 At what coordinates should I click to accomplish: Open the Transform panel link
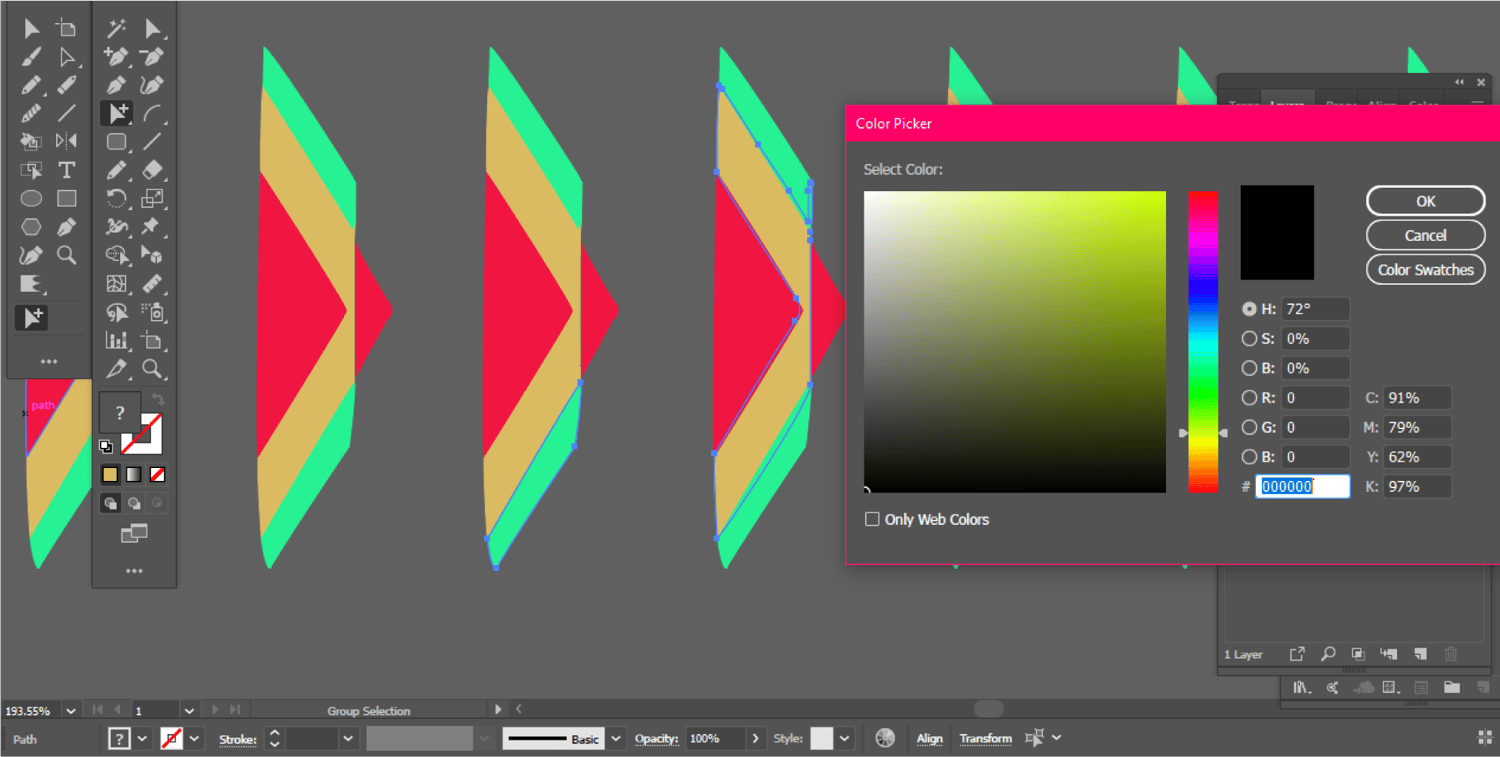tap(986, 739)
